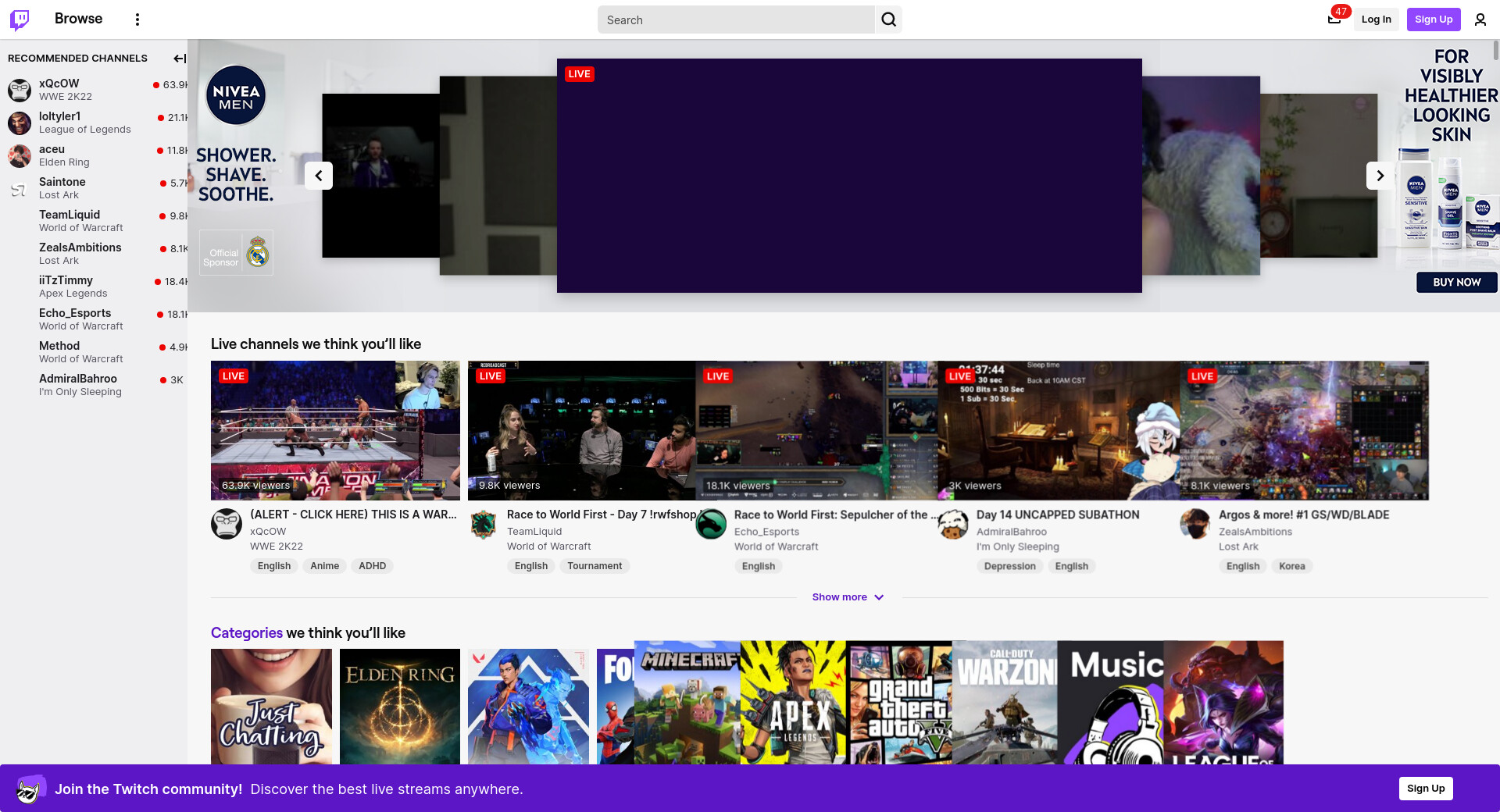Open the three-dot more options menu

click(137, 20)
